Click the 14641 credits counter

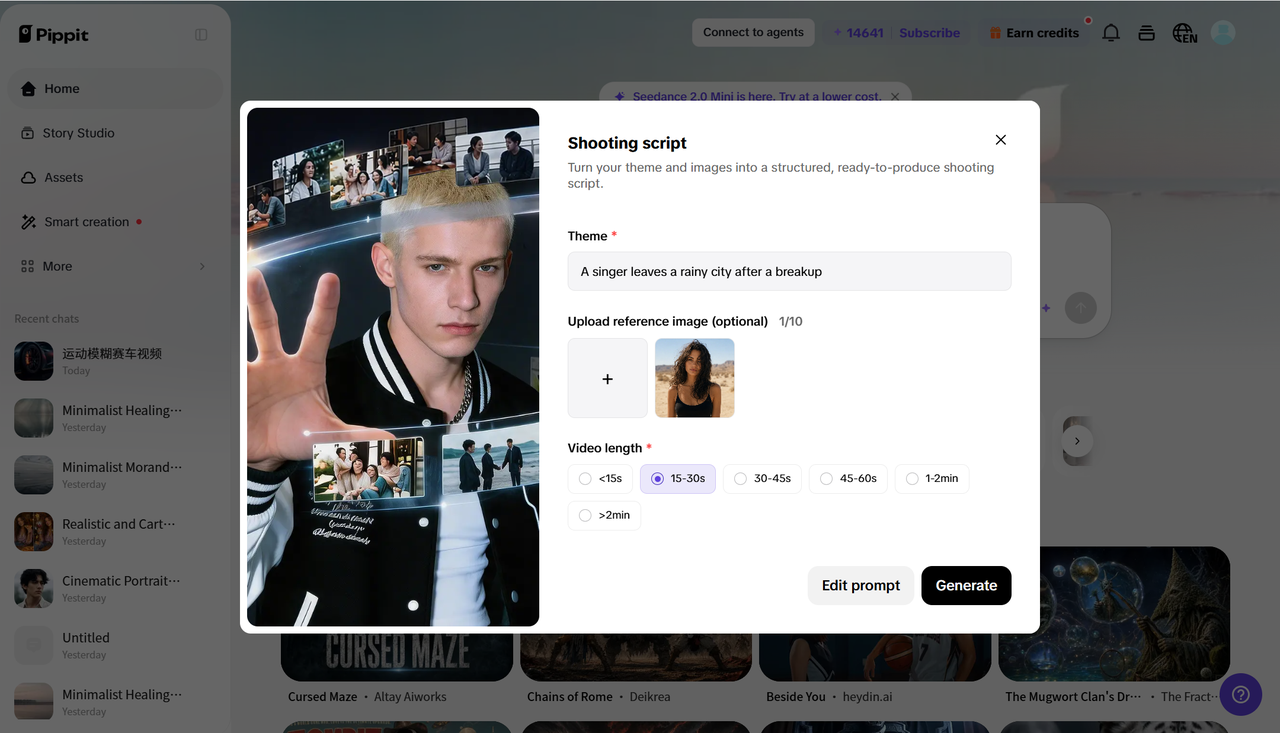859,33
